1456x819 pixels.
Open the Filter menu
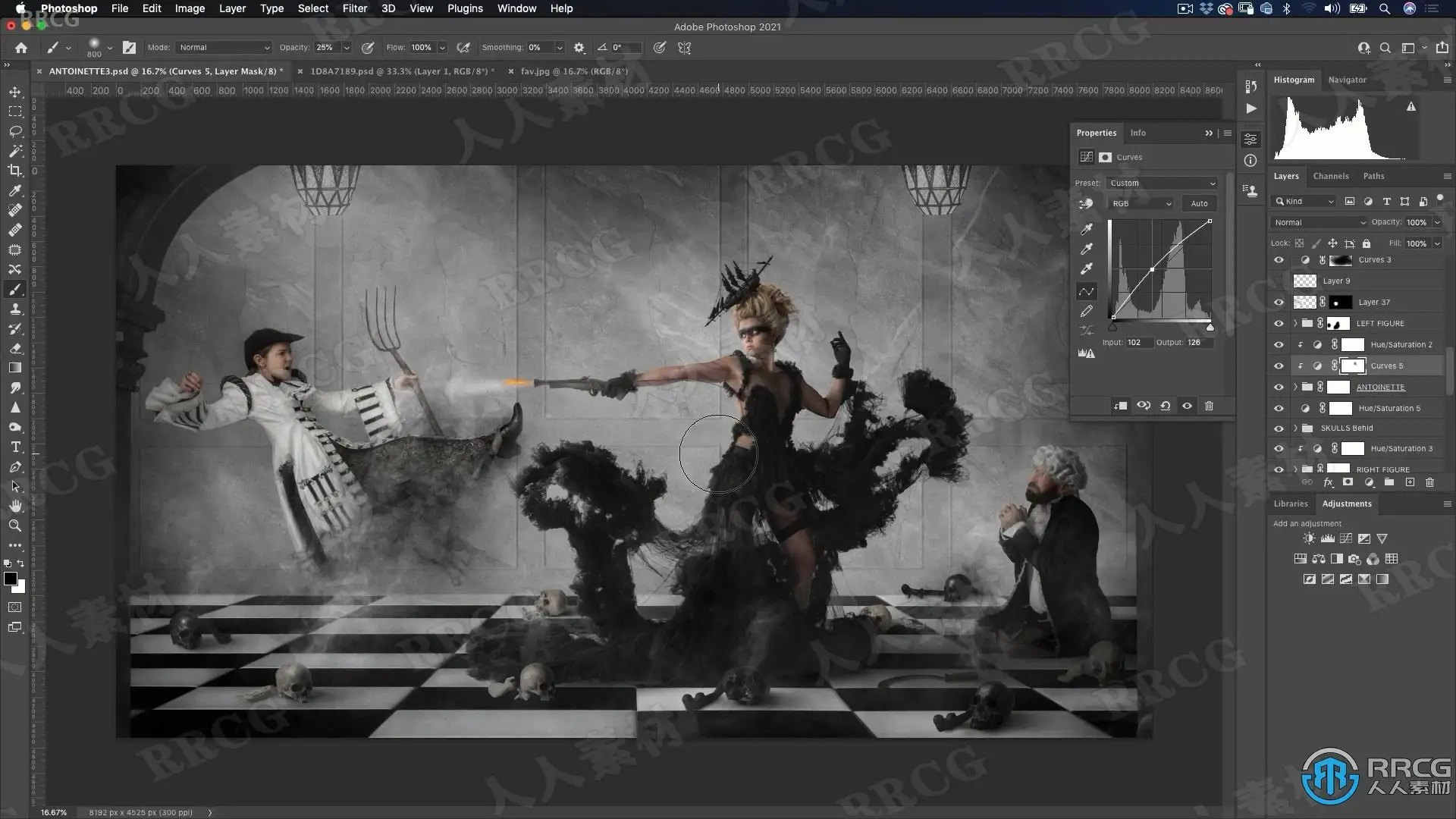354,8
